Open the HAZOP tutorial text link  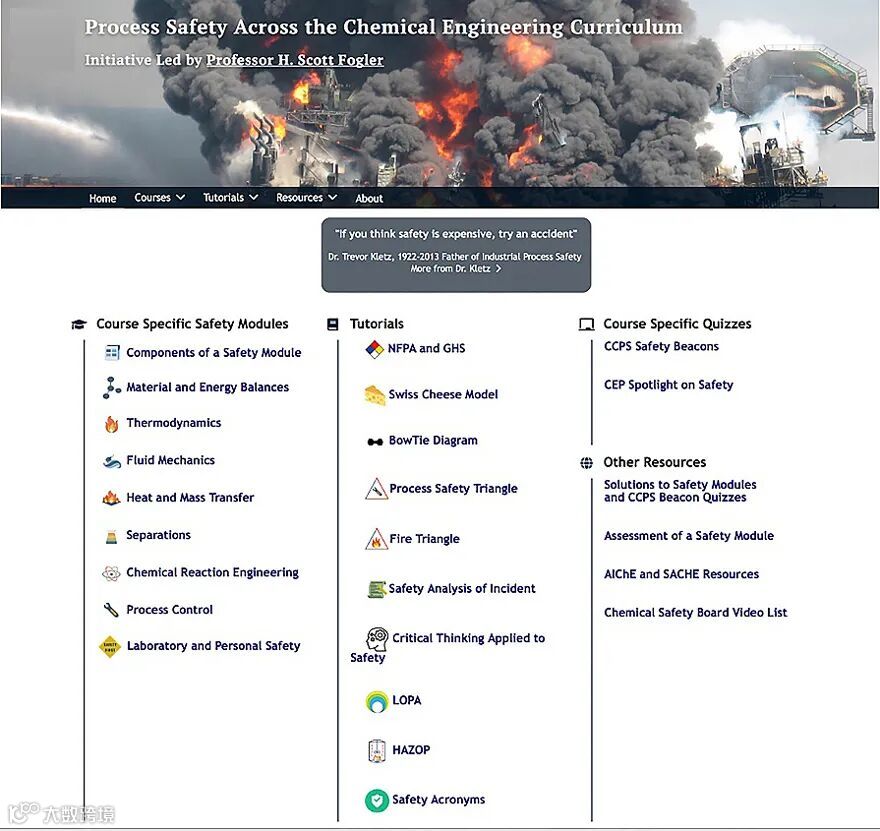coord(411,750)
